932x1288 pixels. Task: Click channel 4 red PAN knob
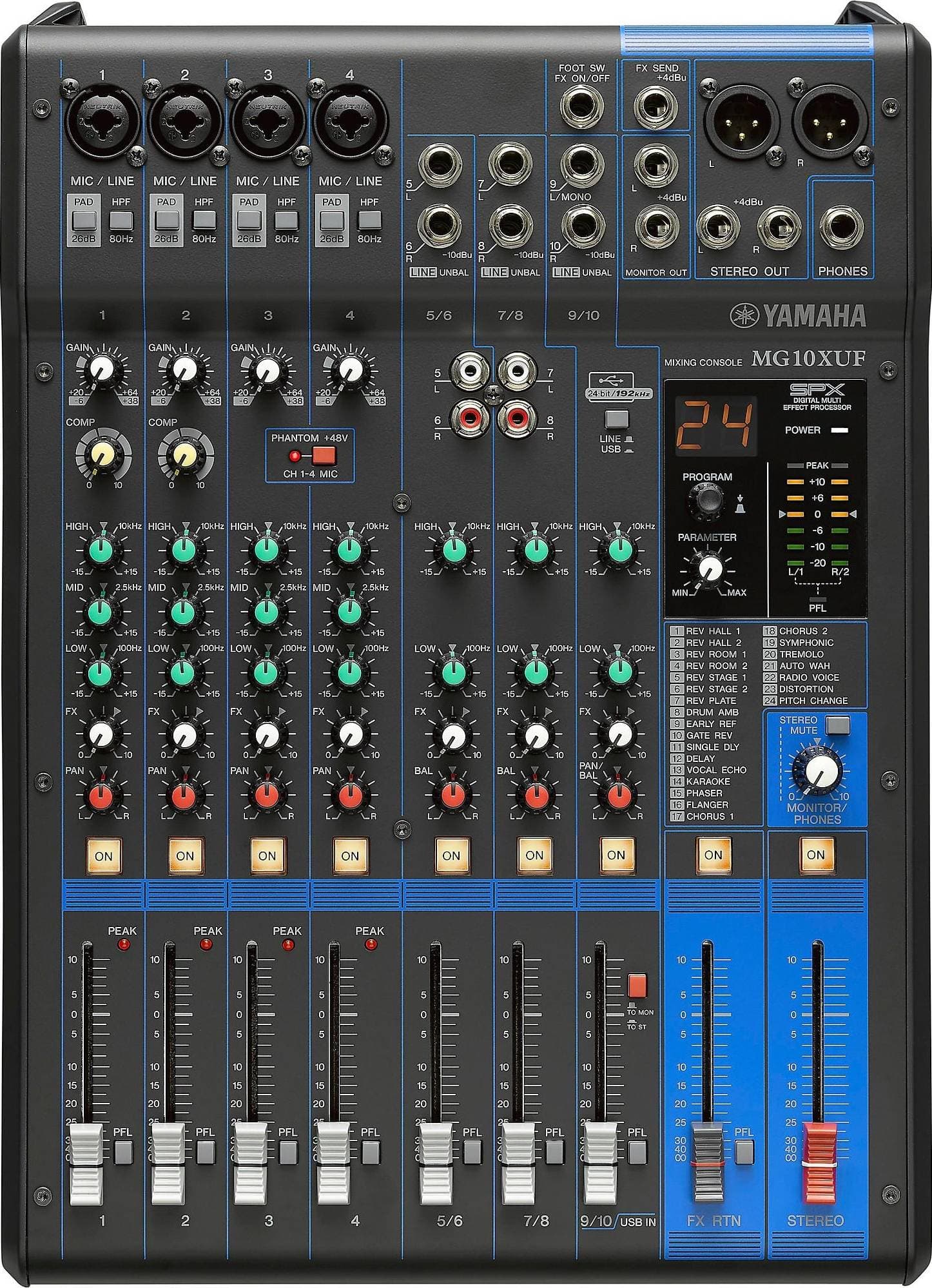point(350,796)
